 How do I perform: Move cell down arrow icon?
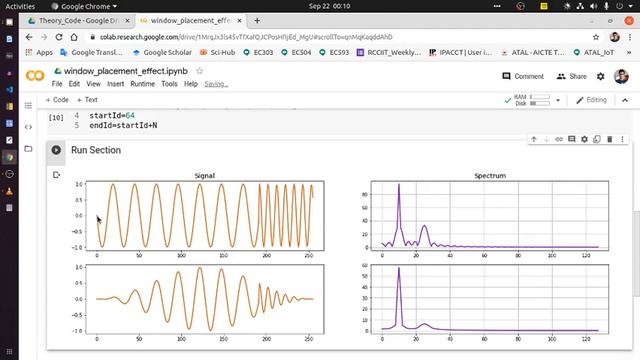point(546,139)
